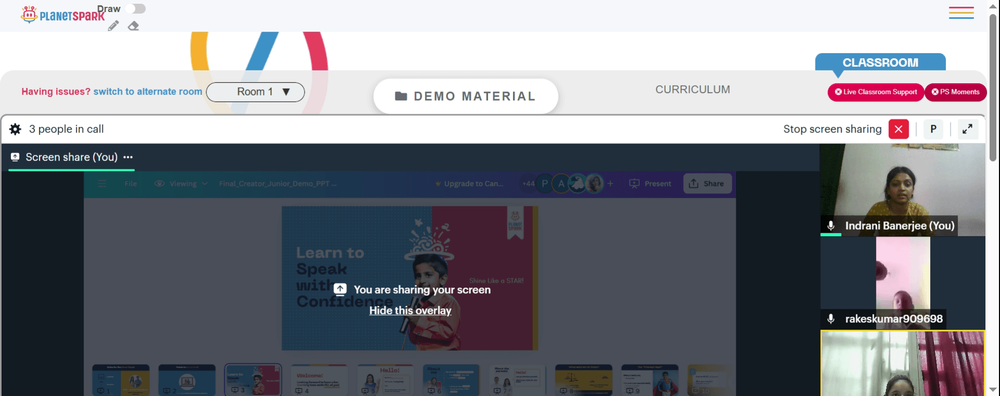Click +44 collaborators badge
Screen dimensions: 1000x396
point(528,184)
